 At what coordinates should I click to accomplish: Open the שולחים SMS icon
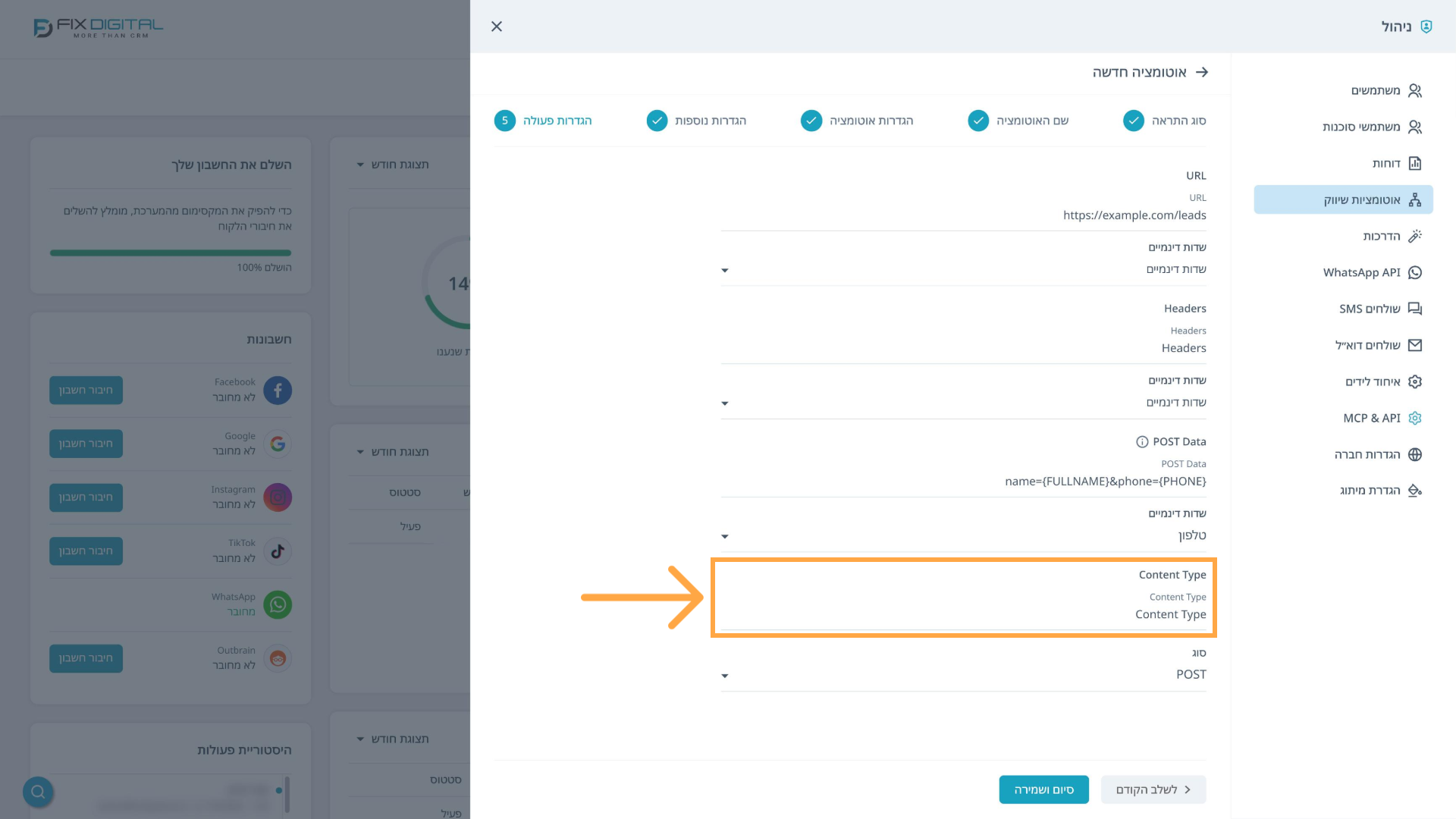pyautogui.click(x=1414, y=309)
